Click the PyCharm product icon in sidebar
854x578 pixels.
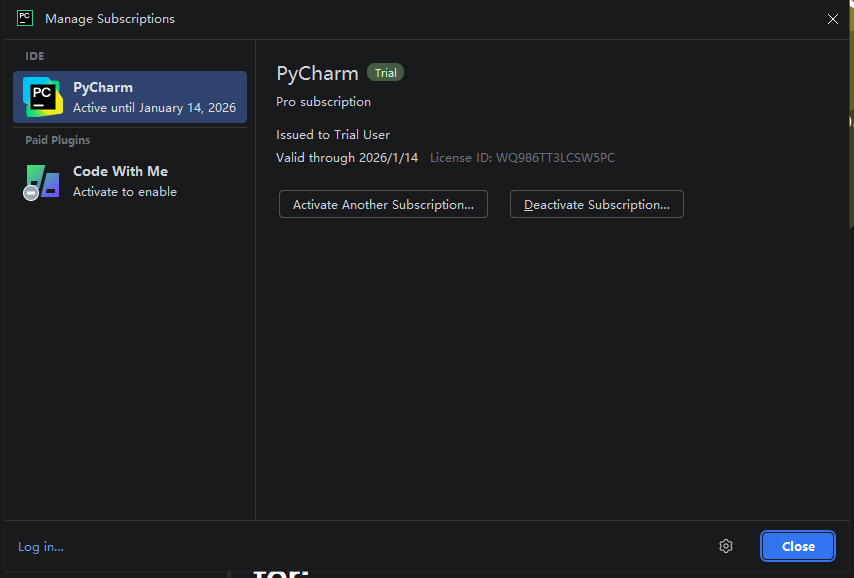pos(42,97)
